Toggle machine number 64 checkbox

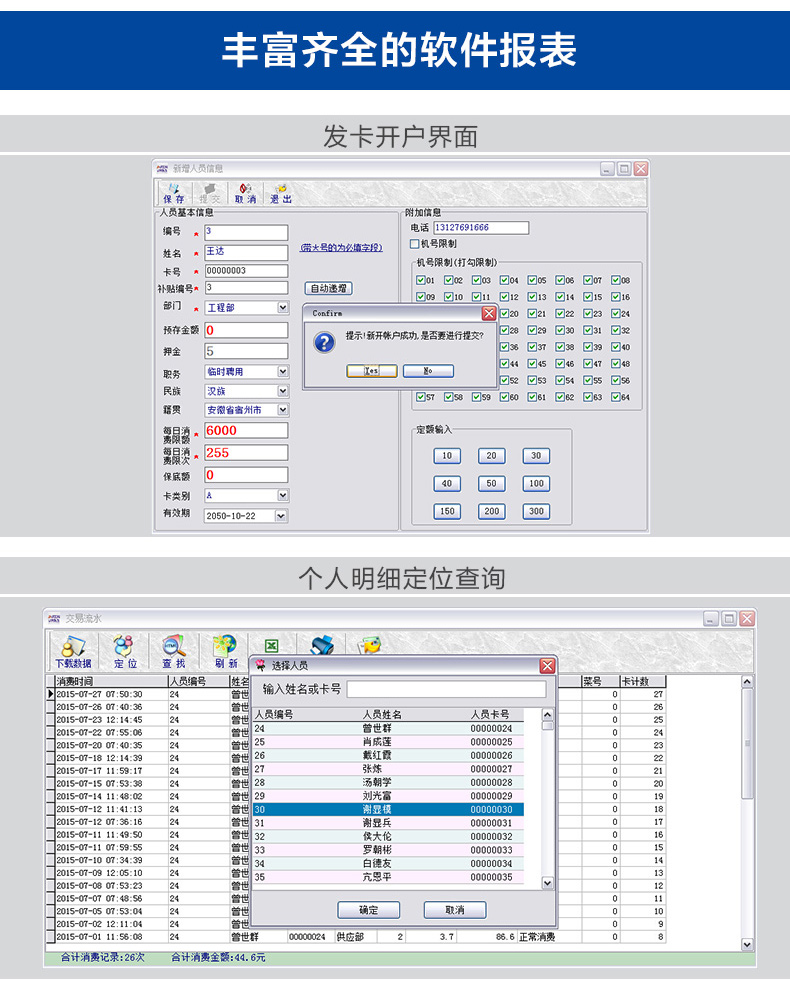[x=616, y=397]
